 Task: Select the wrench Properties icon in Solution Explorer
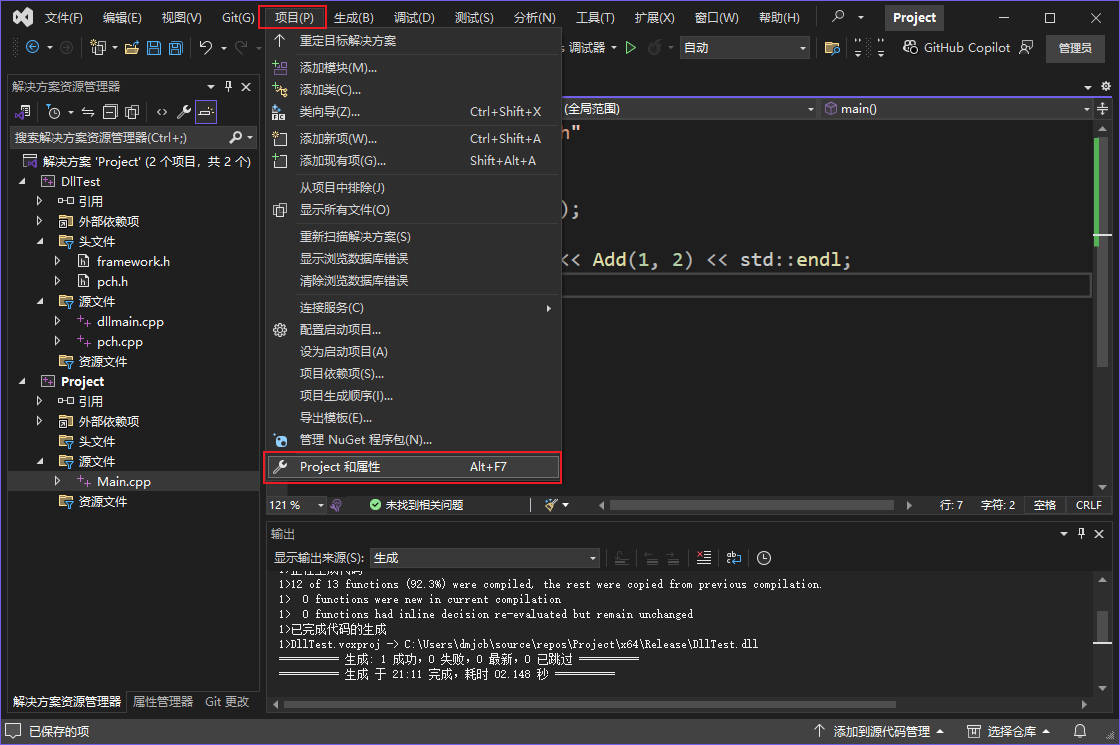(182, 112)
